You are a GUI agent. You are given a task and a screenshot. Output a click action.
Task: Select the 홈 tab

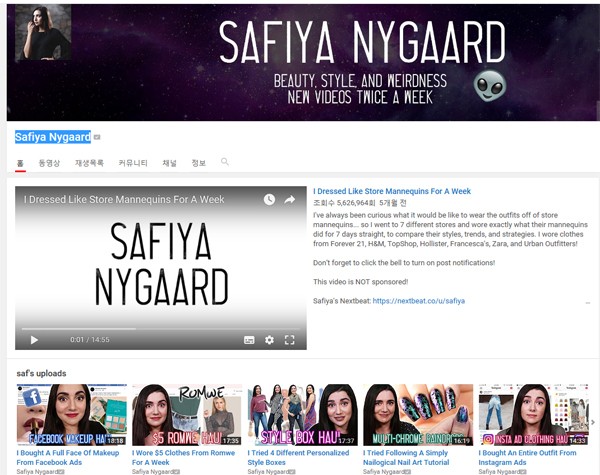(20, 163)
